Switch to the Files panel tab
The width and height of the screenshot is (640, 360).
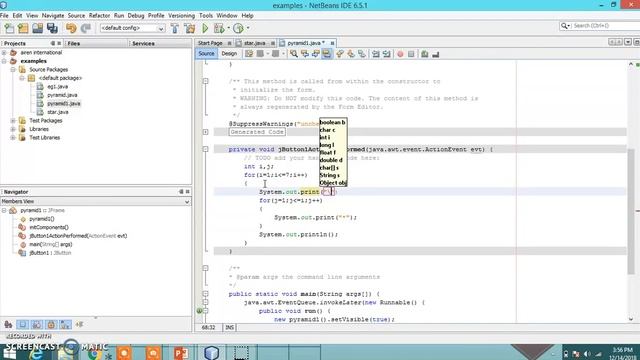(x=73, y=43)
